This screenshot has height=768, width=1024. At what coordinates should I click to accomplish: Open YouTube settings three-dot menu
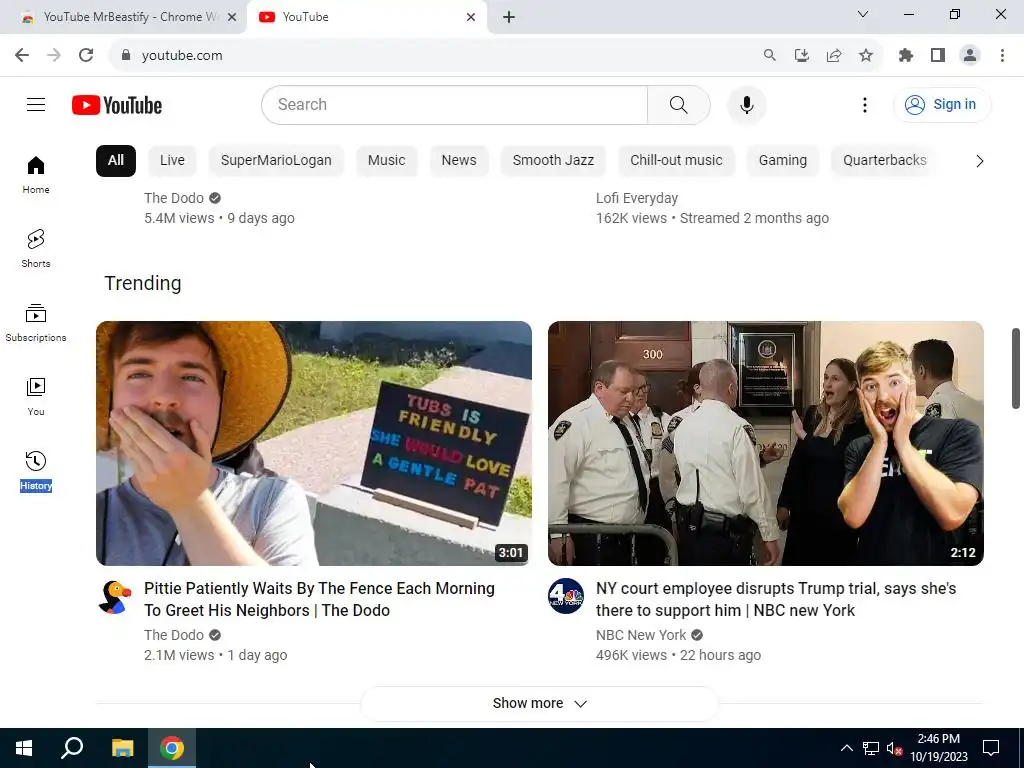[x=865, y=104]
